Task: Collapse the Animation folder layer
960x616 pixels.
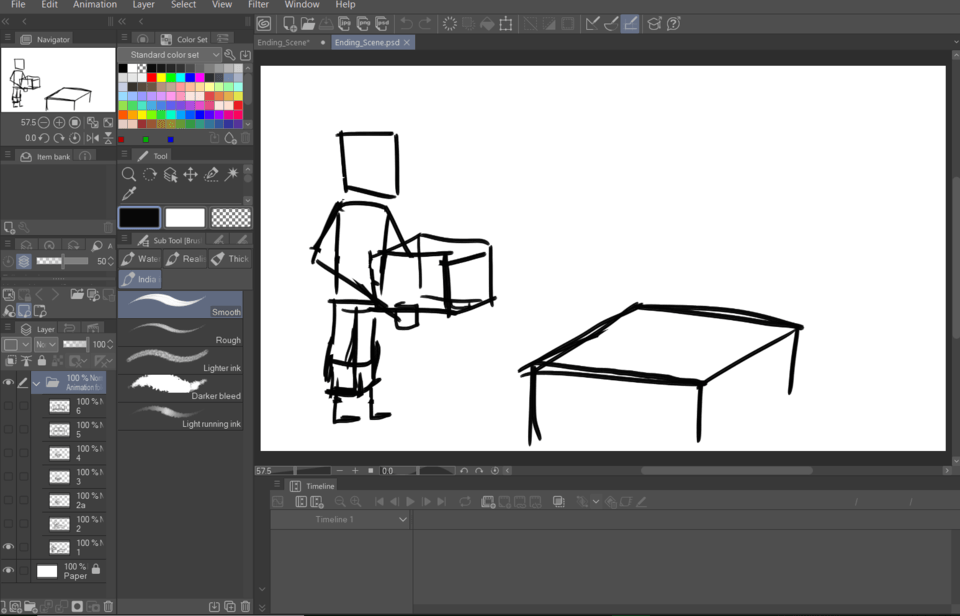Action: (37, 383)
